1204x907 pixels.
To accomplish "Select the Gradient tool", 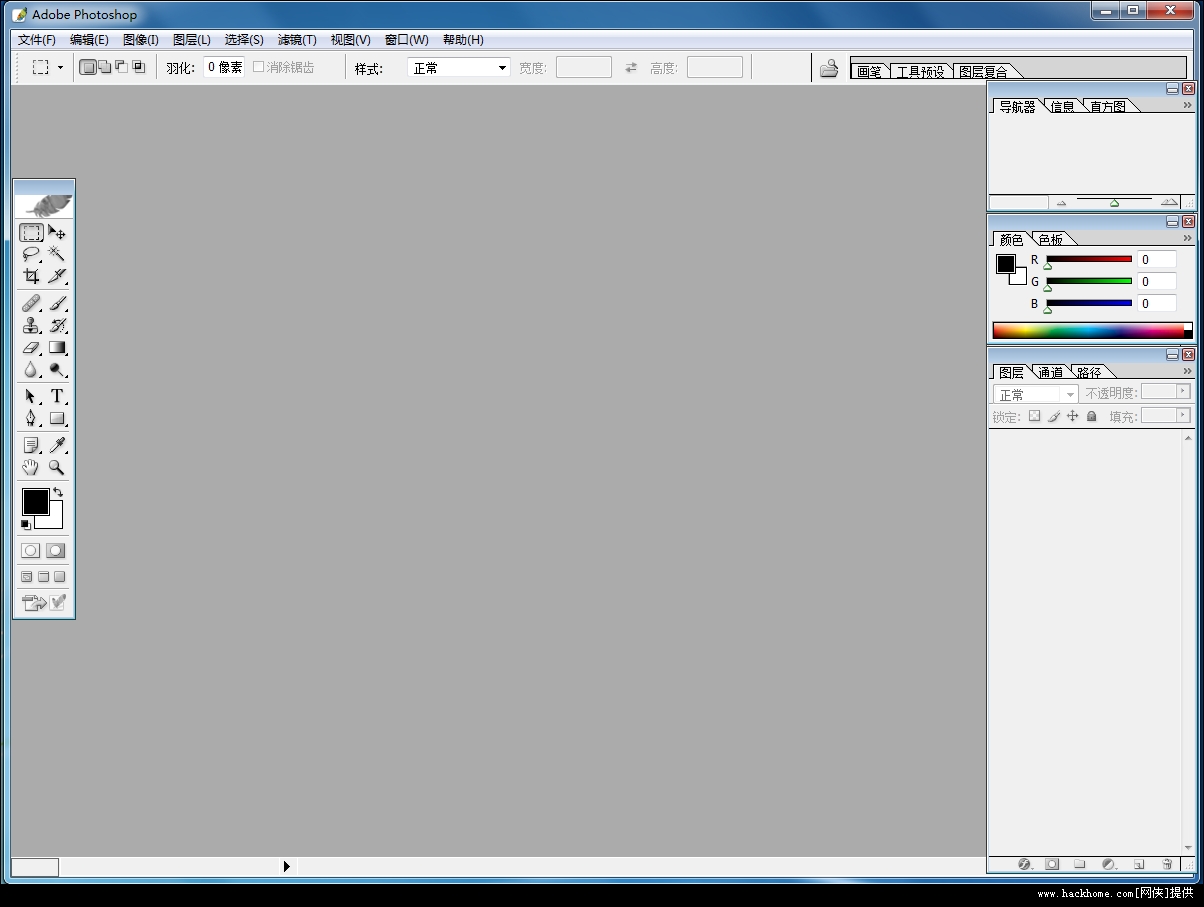I will pyautogui.click(x=57, y=347).
